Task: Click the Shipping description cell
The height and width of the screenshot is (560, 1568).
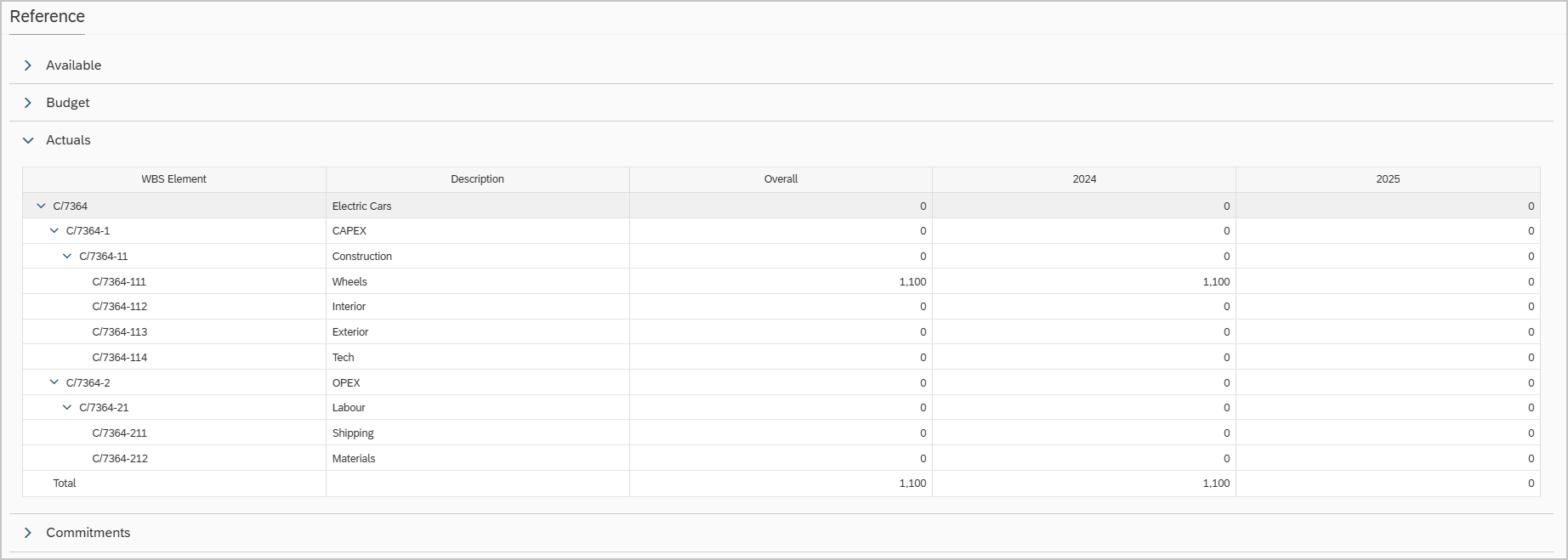Action: tap(478, 433)
